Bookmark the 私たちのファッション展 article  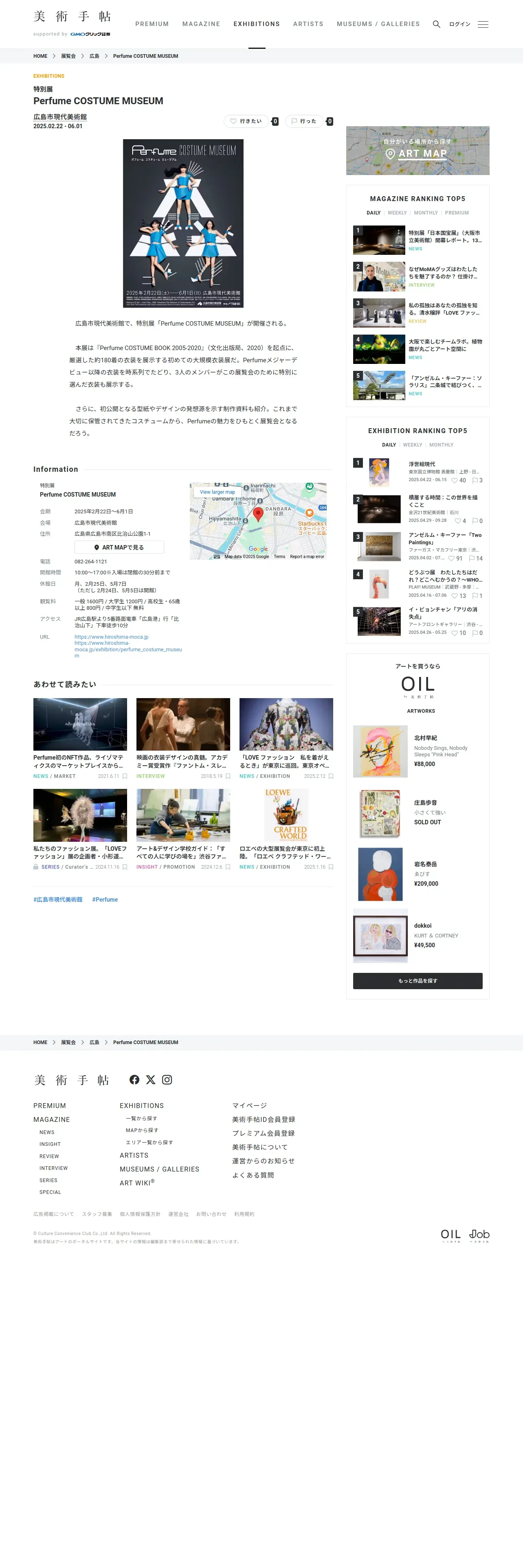pos(125,867)
